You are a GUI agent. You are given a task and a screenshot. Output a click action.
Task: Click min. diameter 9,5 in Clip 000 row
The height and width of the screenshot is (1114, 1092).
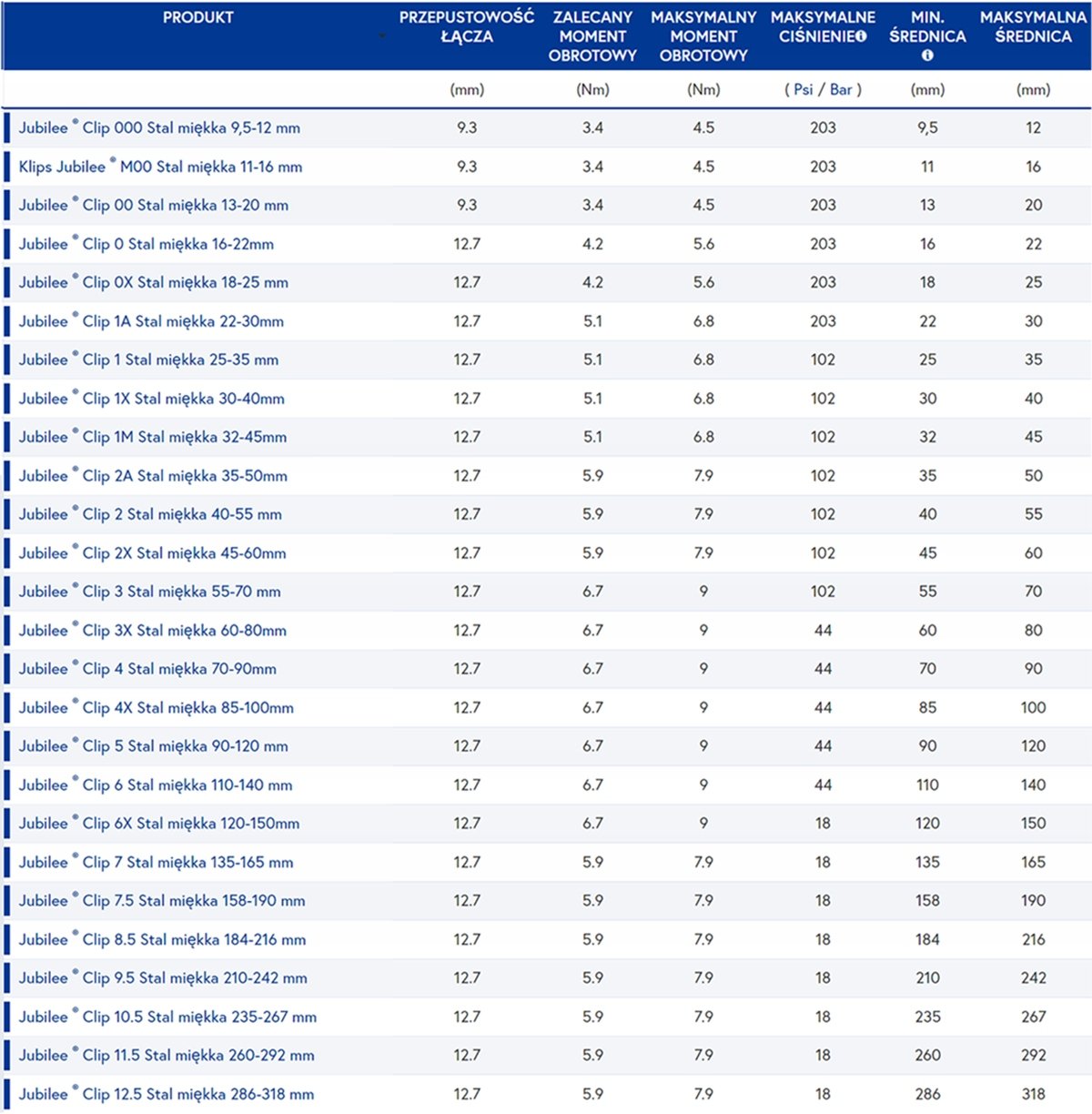pos(927,128)
